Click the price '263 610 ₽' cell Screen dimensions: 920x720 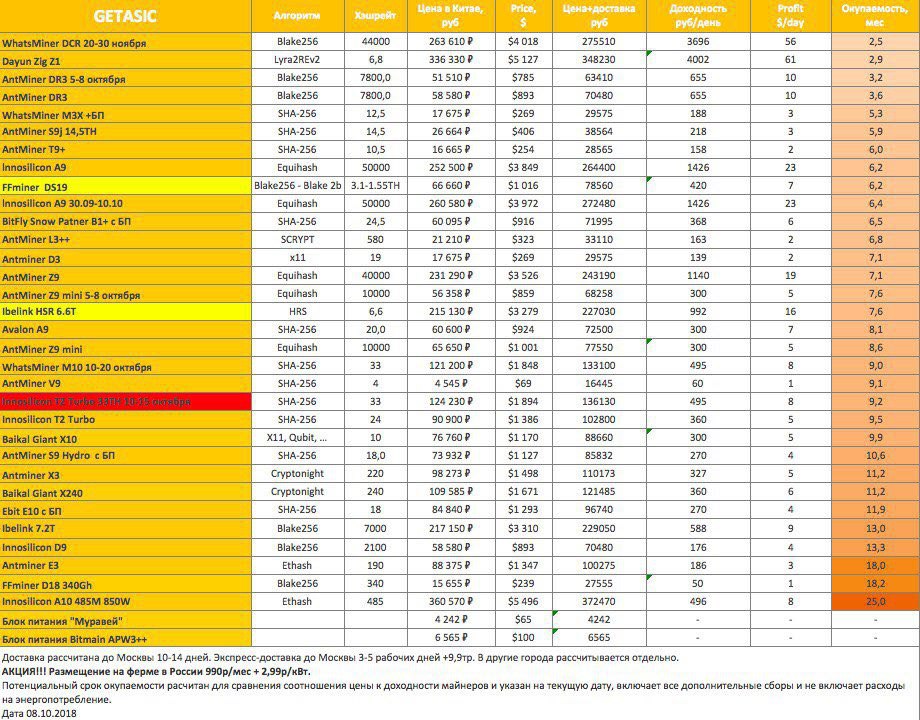pyautogui.click(x=451, y=42)
